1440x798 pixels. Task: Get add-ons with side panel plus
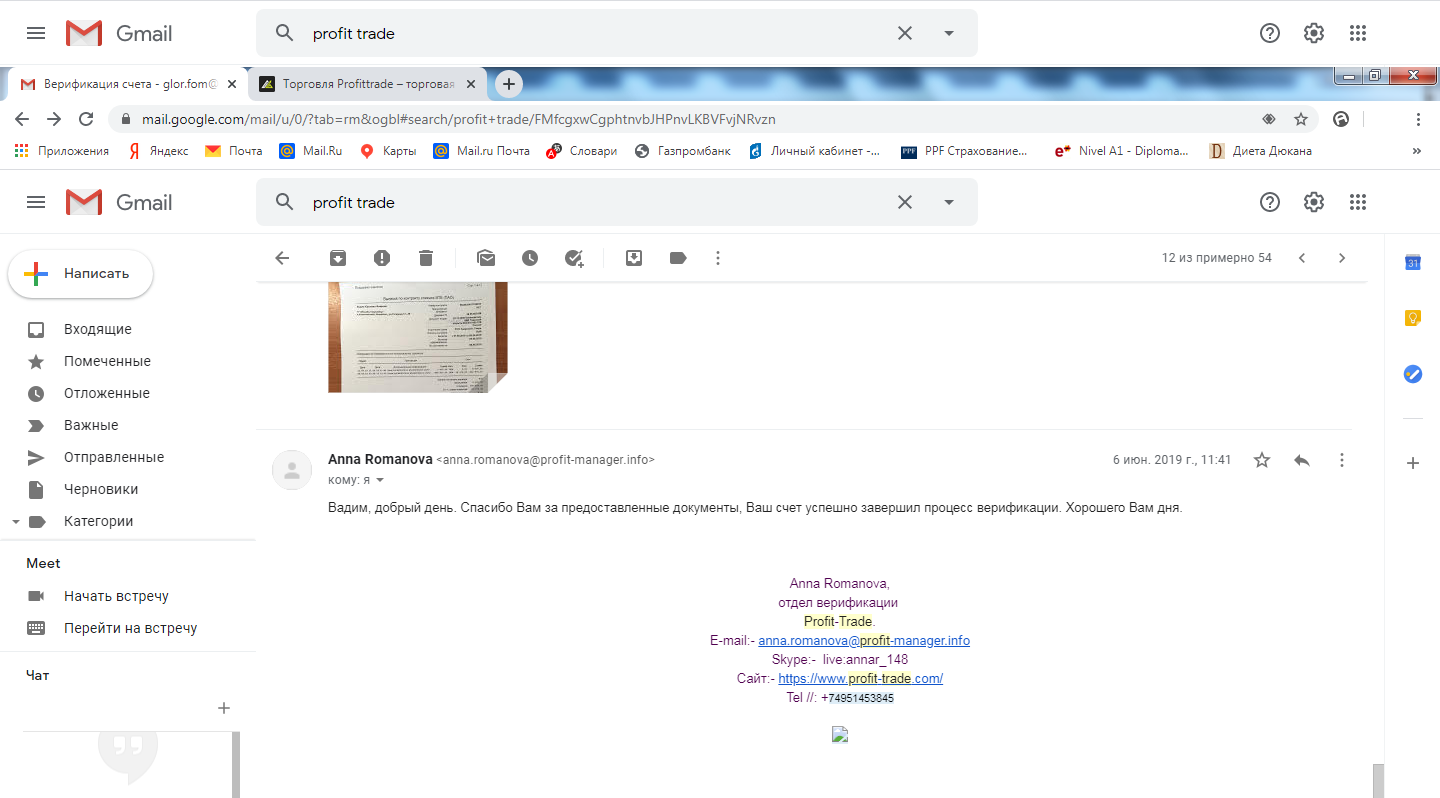pyautogui.click(x=1413, y=463)
